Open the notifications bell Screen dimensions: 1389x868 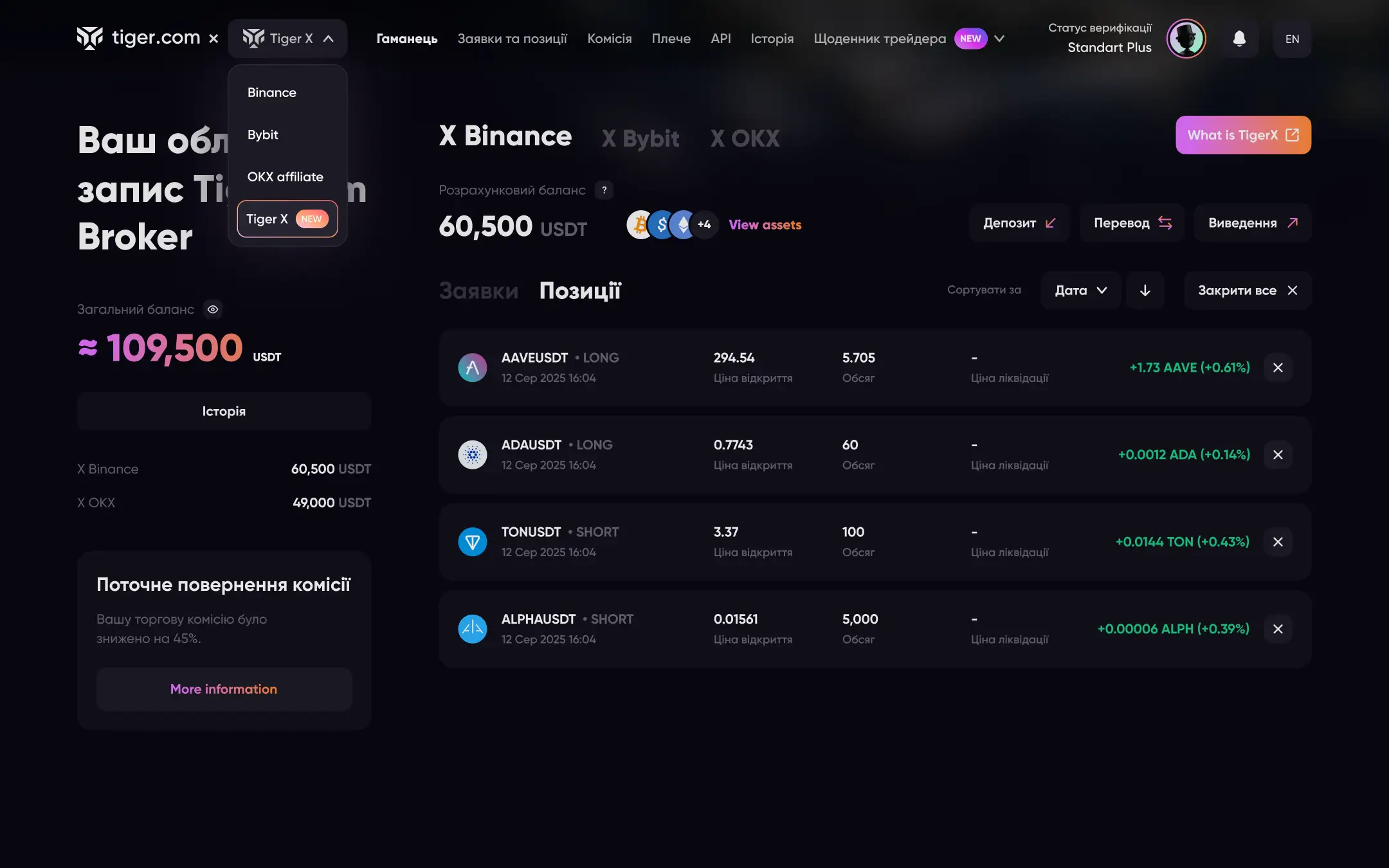click(x=1239, y=39)
